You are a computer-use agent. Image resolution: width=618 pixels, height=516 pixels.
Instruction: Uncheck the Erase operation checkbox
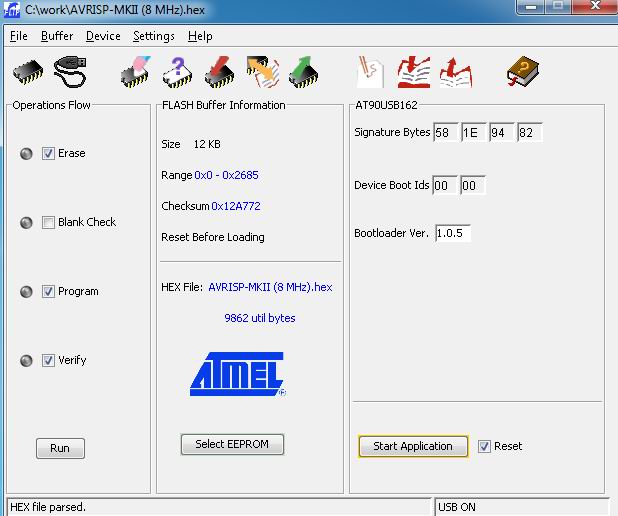(48, 153)
